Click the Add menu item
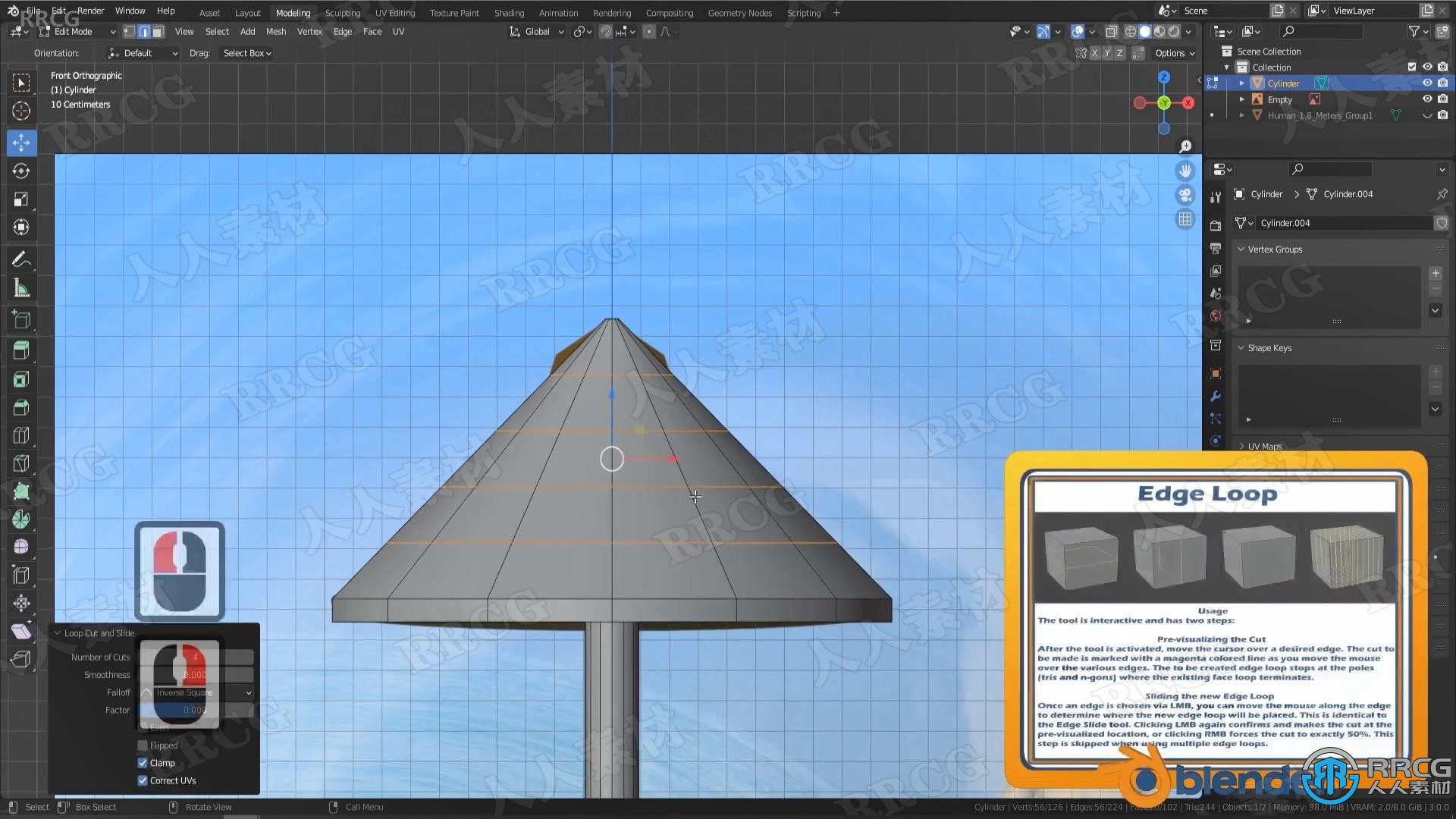 pyautogui.click(x=247, y=31)
